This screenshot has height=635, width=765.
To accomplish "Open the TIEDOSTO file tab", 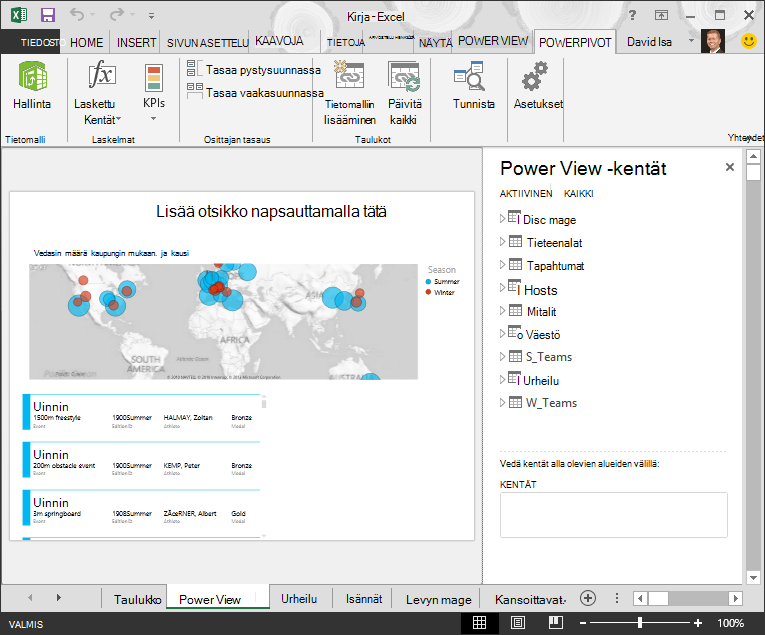I will [40, 42].
